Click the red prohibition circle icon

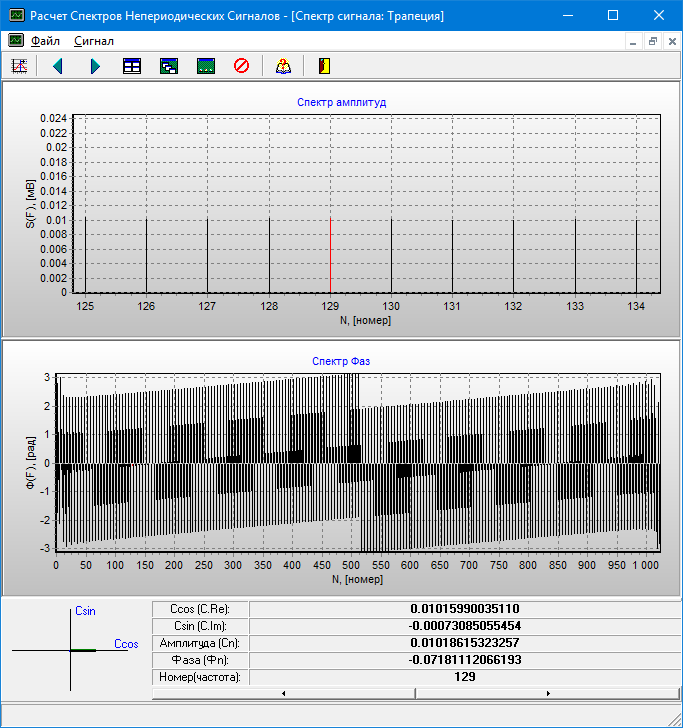[241, 66]
